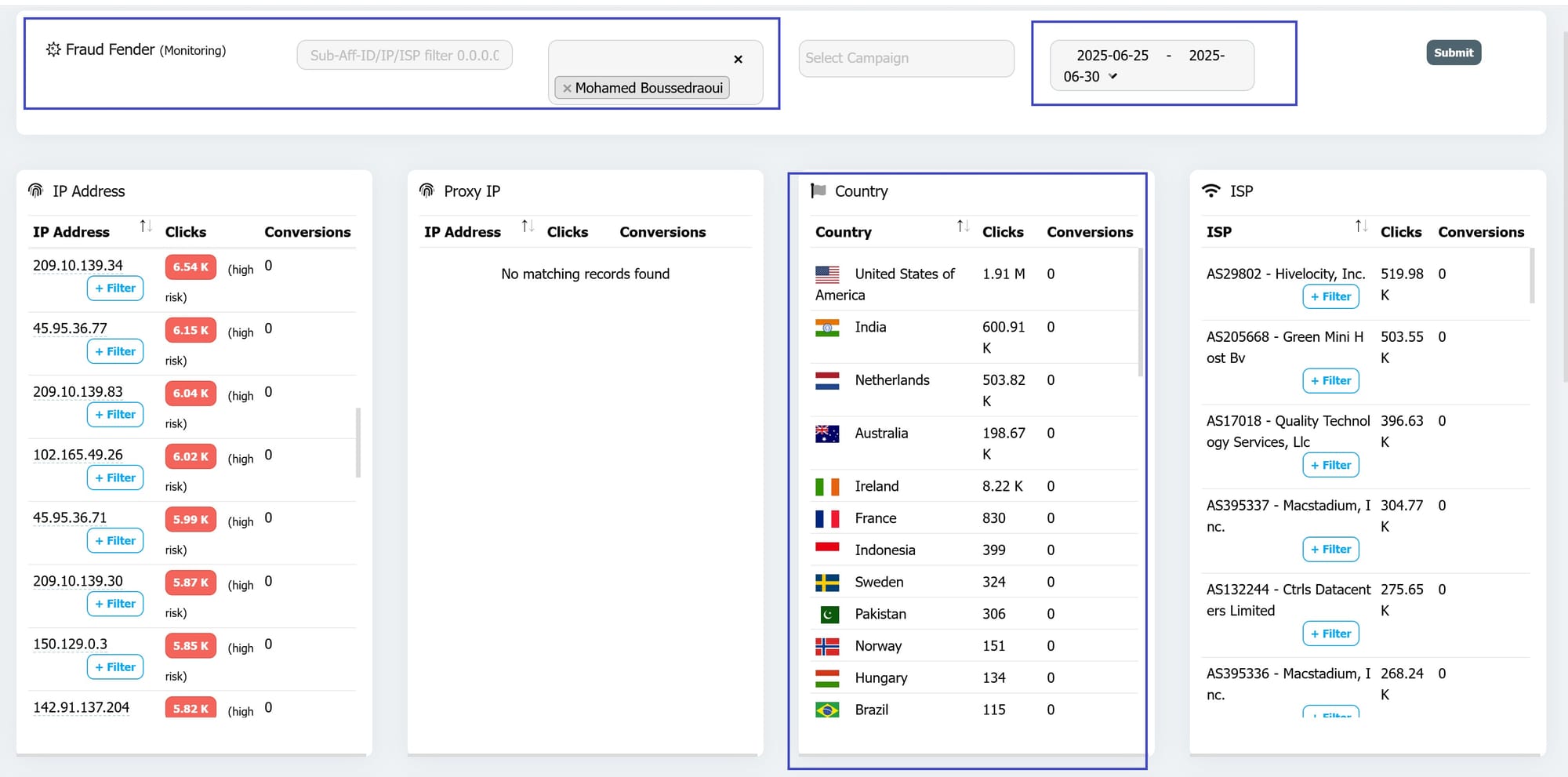Click the 6.15 K clicks badge
The width and height of the screenshot is (1568, 777).
191,330
